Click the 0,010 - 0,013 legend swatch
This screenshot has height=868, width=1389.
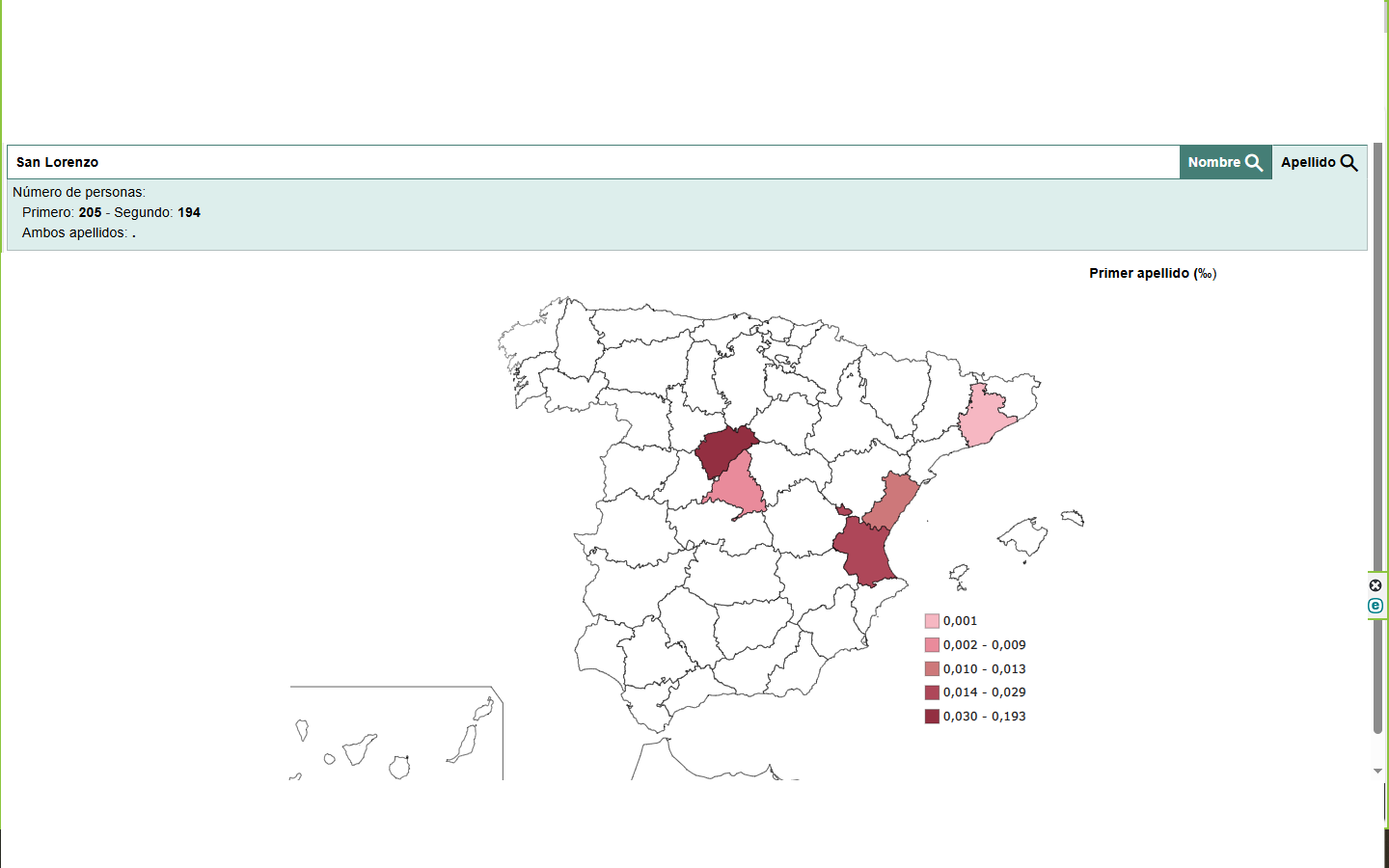click(x=932, y=669)
